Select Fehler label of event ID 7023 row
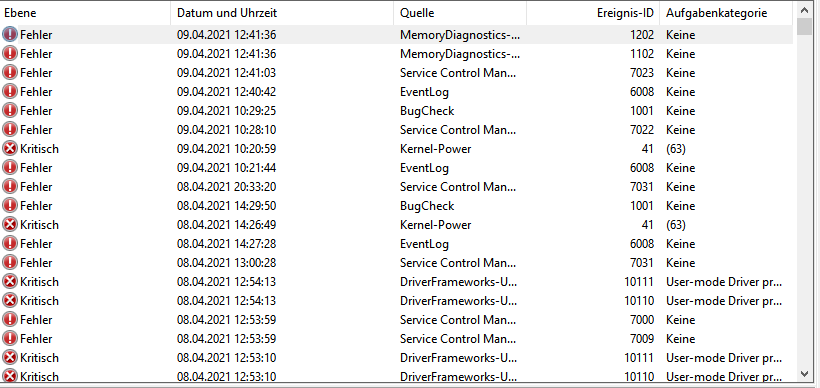The width and height of the screenshot is (820, 388). point(36,73)
